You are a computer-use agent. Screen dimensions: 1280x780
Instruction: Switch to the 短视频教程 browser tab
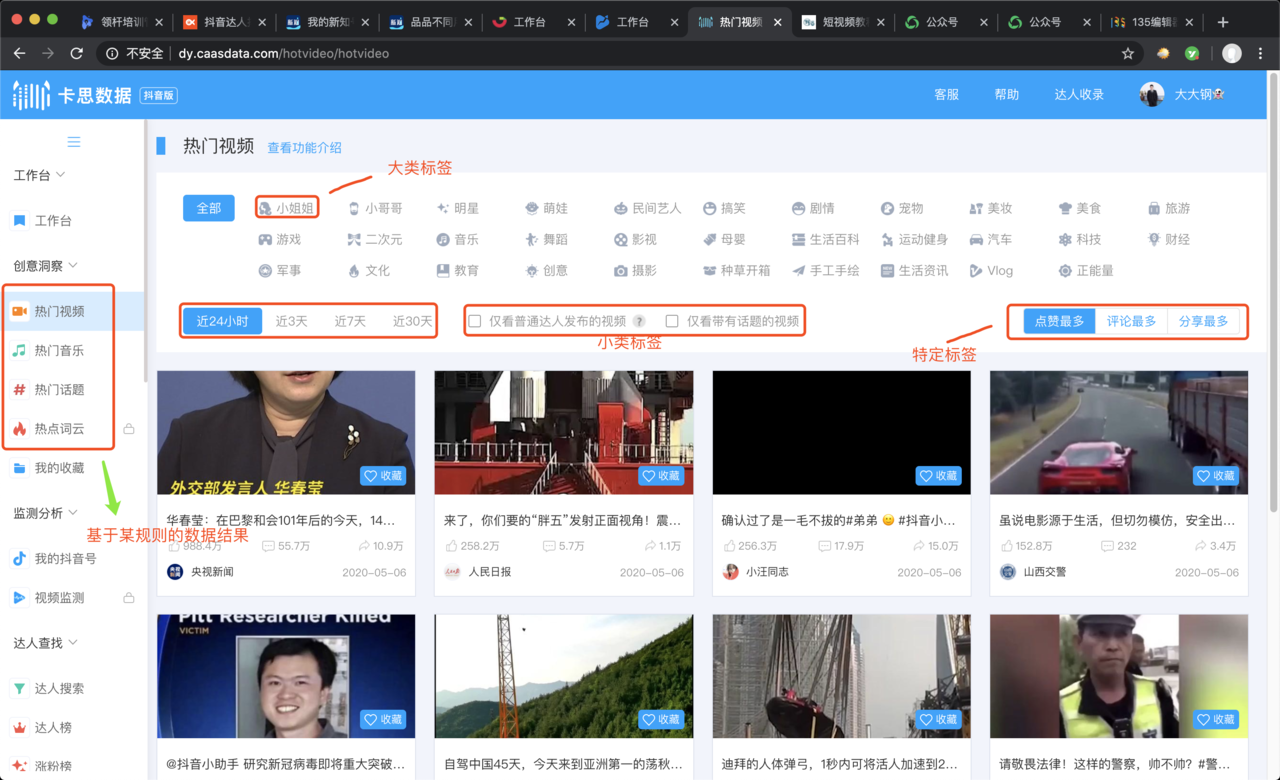pyautogui.click(x=845, y=22)
